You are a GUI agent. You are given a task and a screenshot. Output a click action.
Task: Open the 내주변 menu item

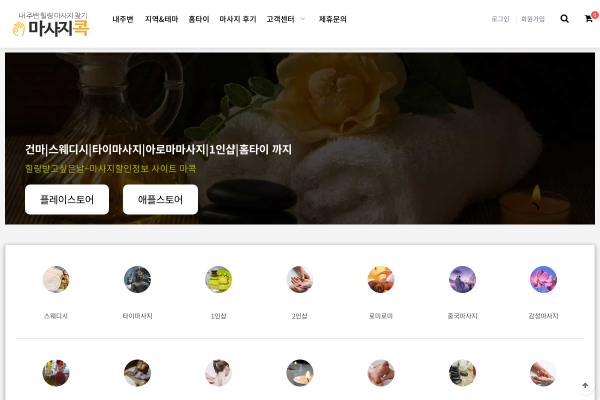123,19
